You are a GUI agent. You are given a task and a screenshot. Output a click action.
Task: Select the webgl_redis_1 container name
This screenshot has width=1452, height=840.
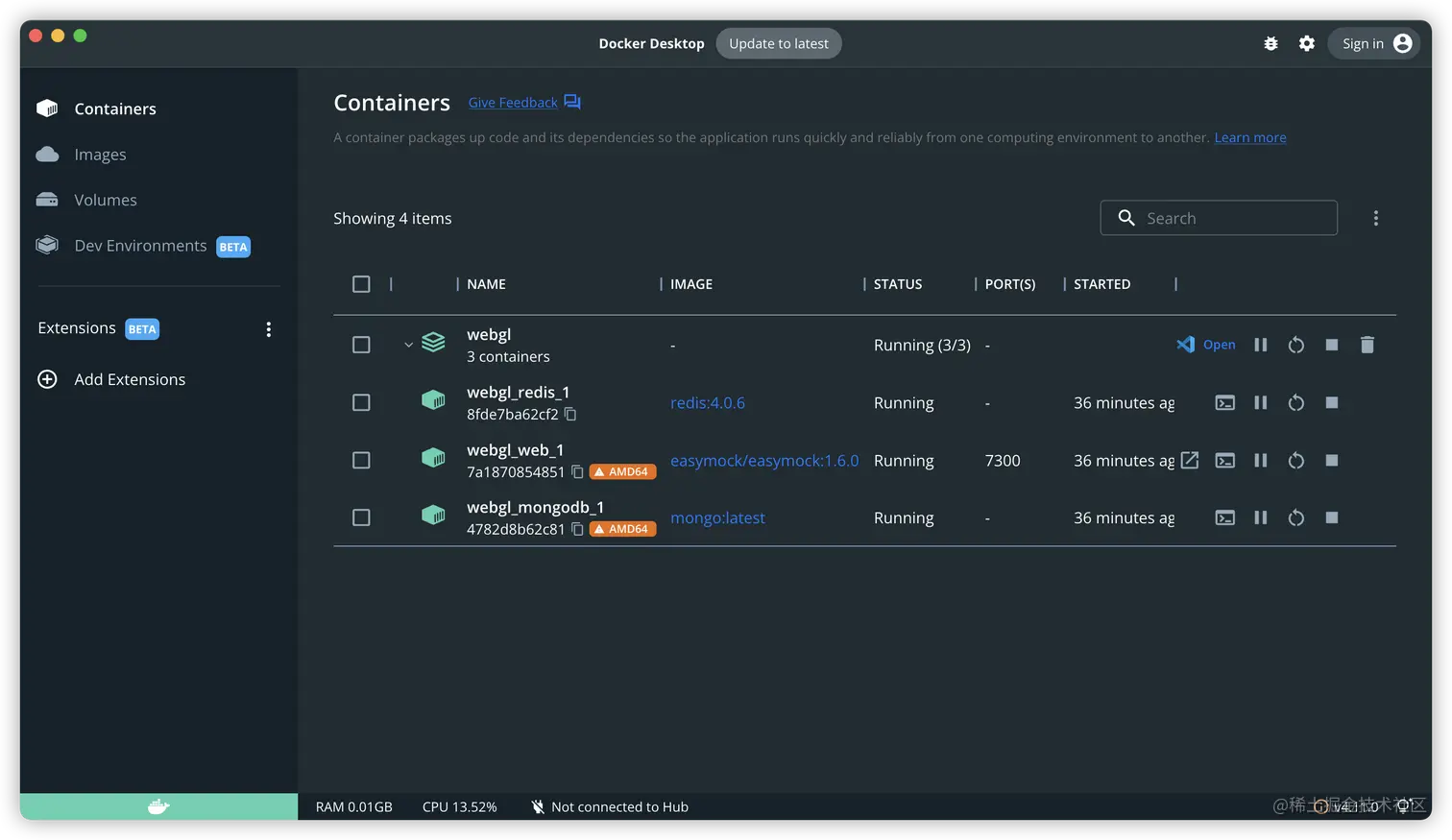coord(519,392)
